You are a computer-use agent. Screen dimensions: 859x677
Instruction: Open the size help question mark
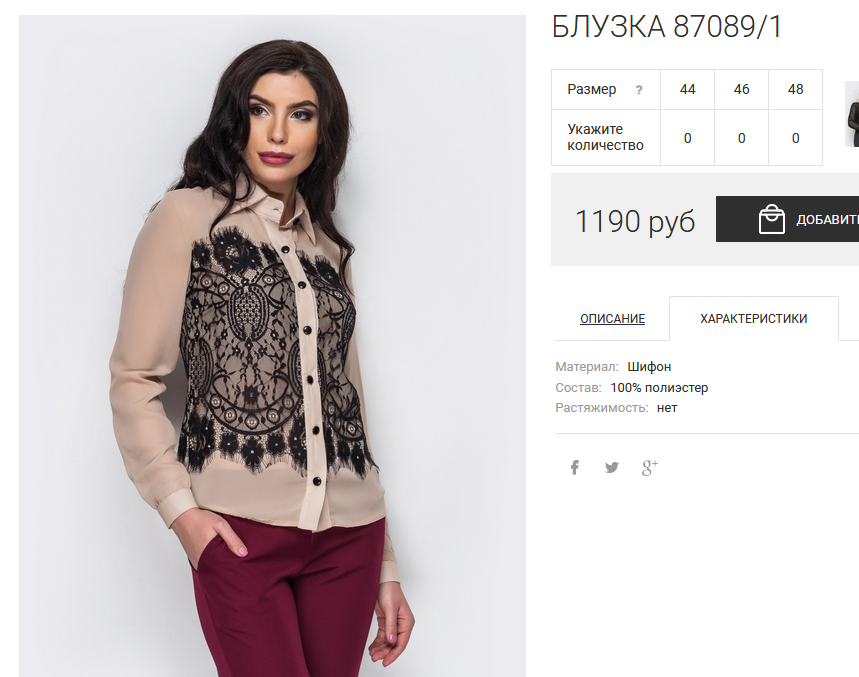pos(639,90)
